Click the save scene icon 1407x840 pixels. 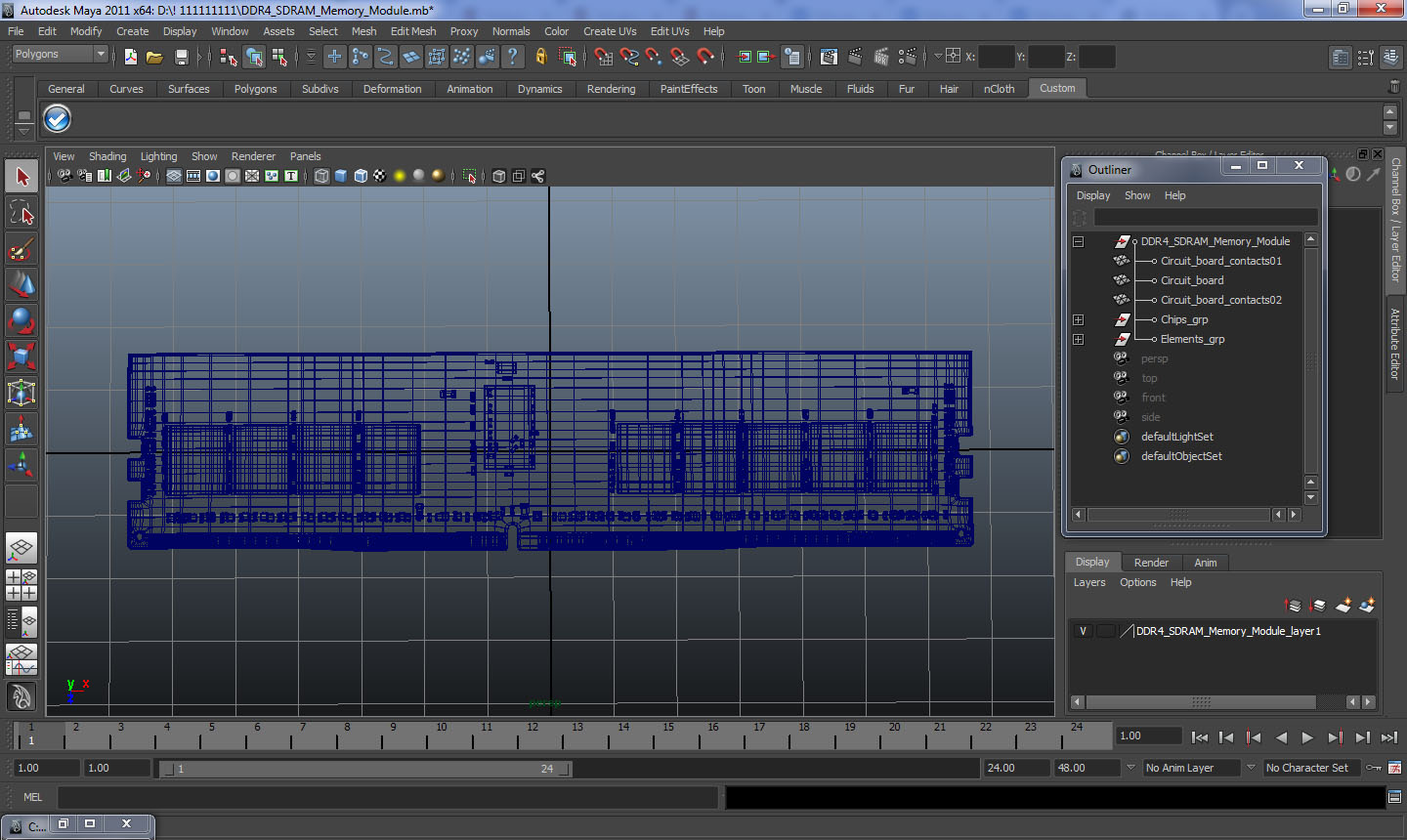tap(181, 57)
